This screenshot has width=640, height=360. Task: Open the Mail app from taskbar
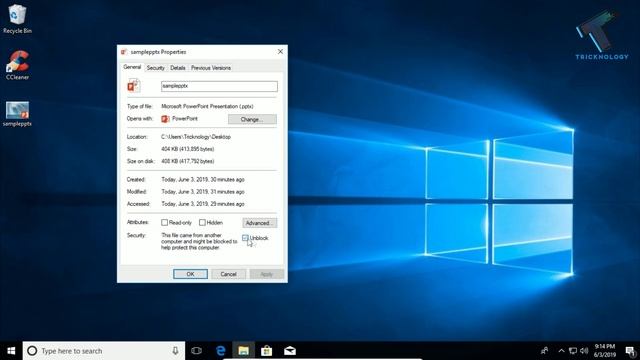290,351
